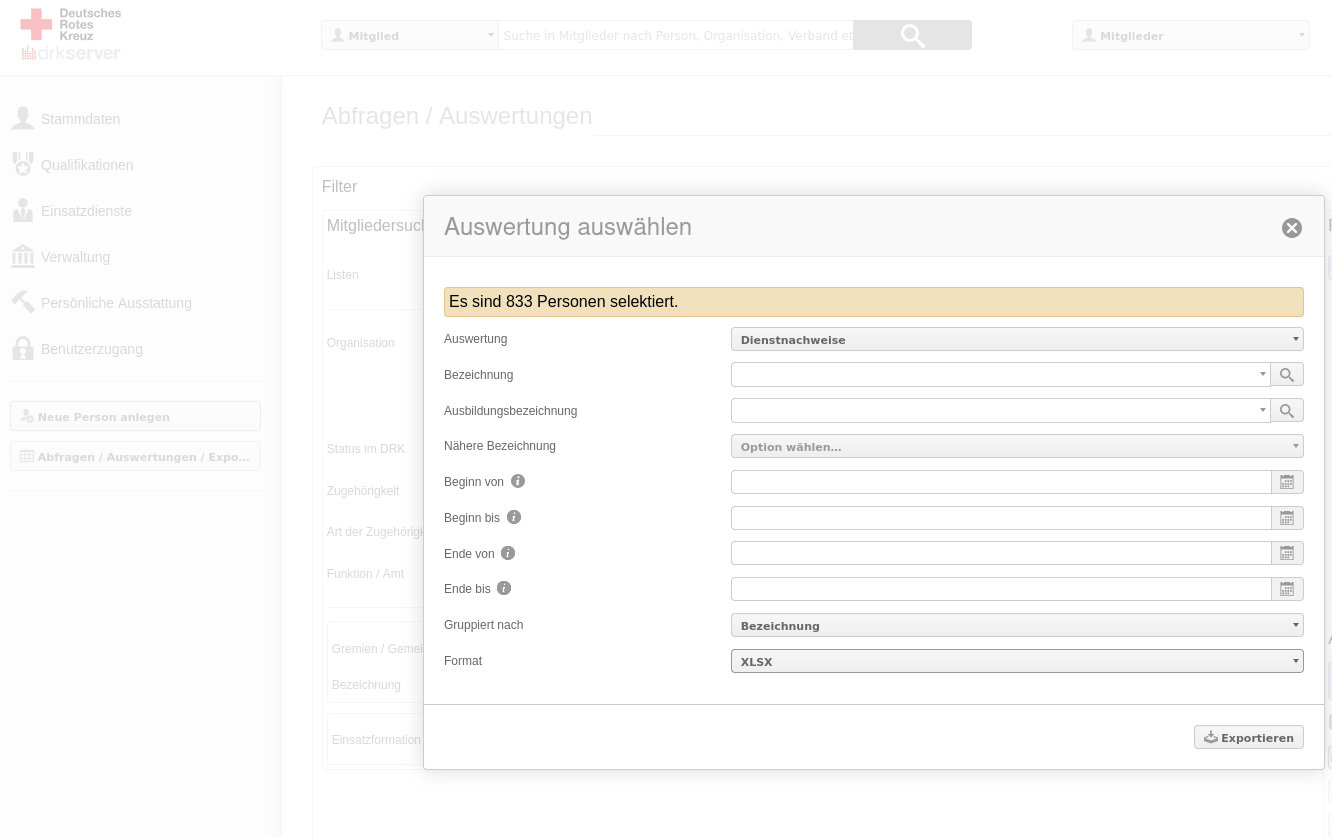Click the search icon beside Bezeichnung field
Screen dimensions: 1332x838
pyautogui.click(x=1287, y=375)
